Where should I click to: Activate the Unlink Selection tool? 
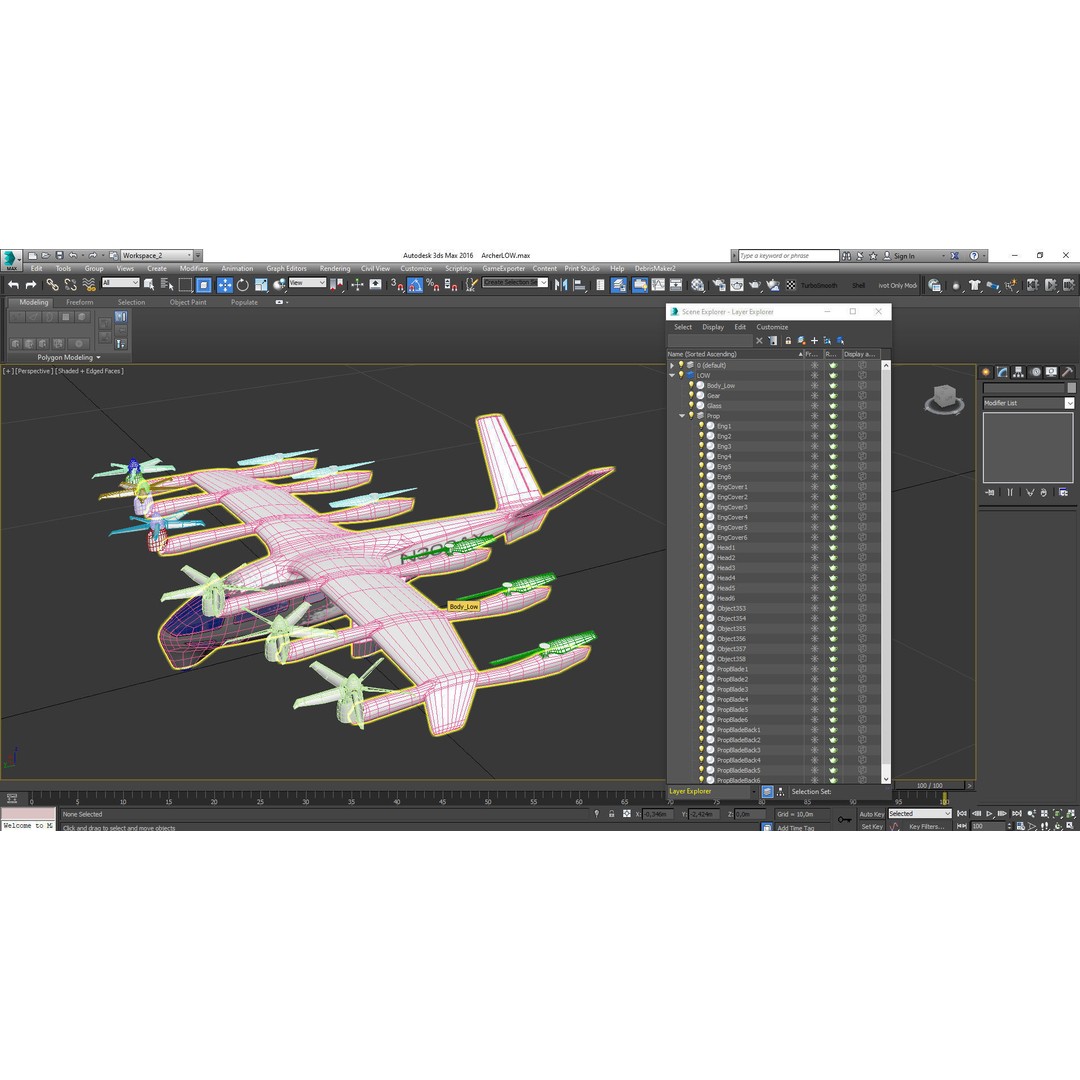[70, 284]
